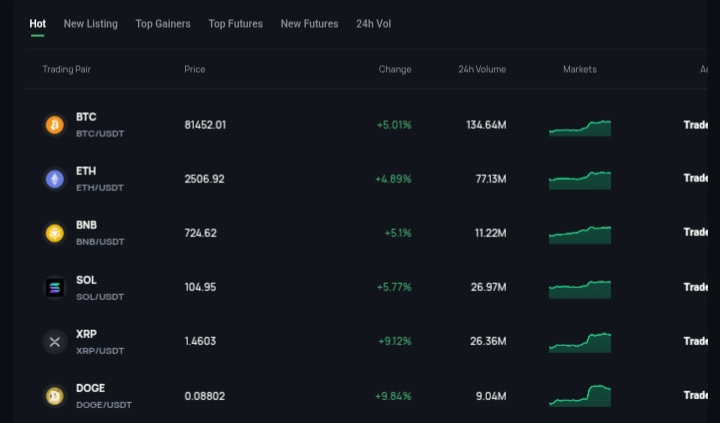Click the 77.13M volume value
This screenshot has height=423, width=720.
coord(491,179)
